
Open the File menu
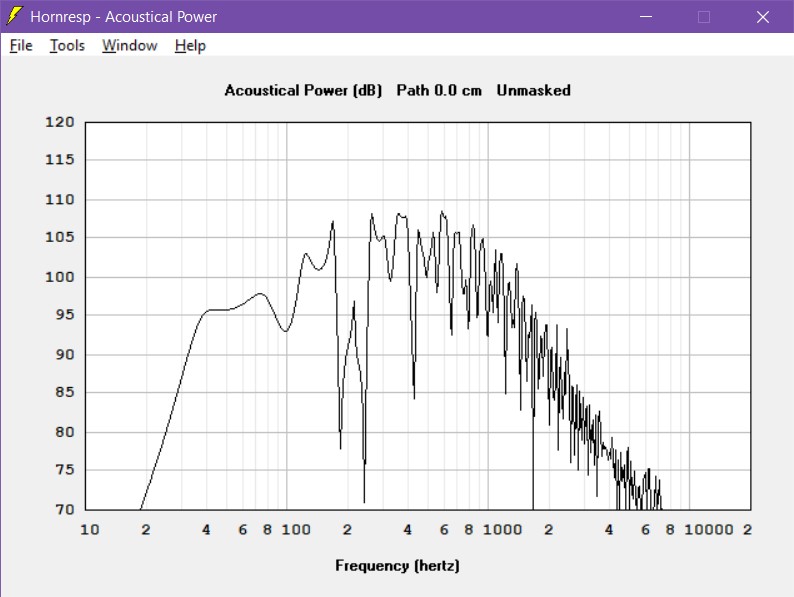click(21, 46)
